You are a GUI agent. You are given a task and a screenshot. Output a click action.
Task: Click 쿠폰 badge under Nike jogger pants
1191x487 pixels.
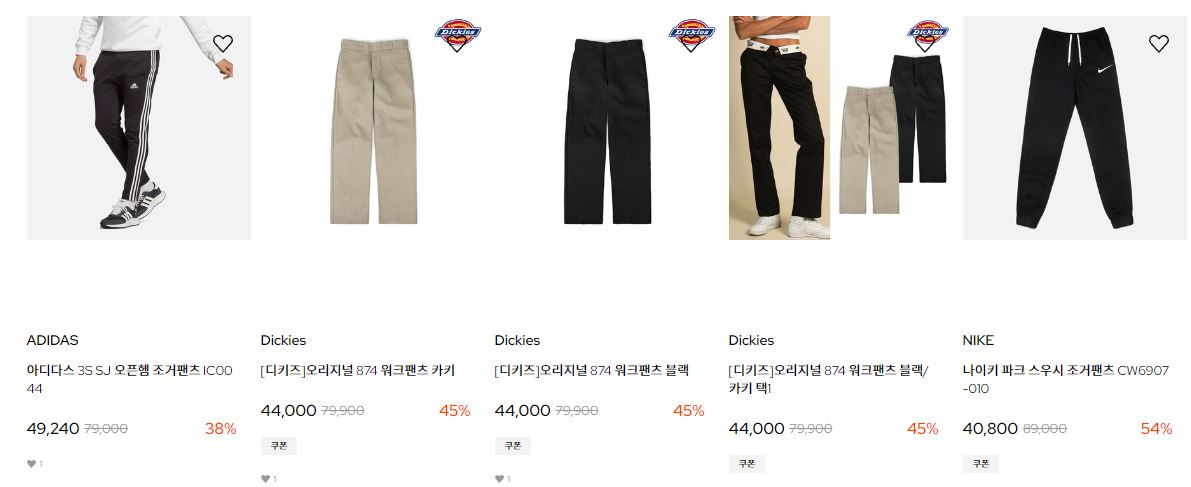point(981,464)
